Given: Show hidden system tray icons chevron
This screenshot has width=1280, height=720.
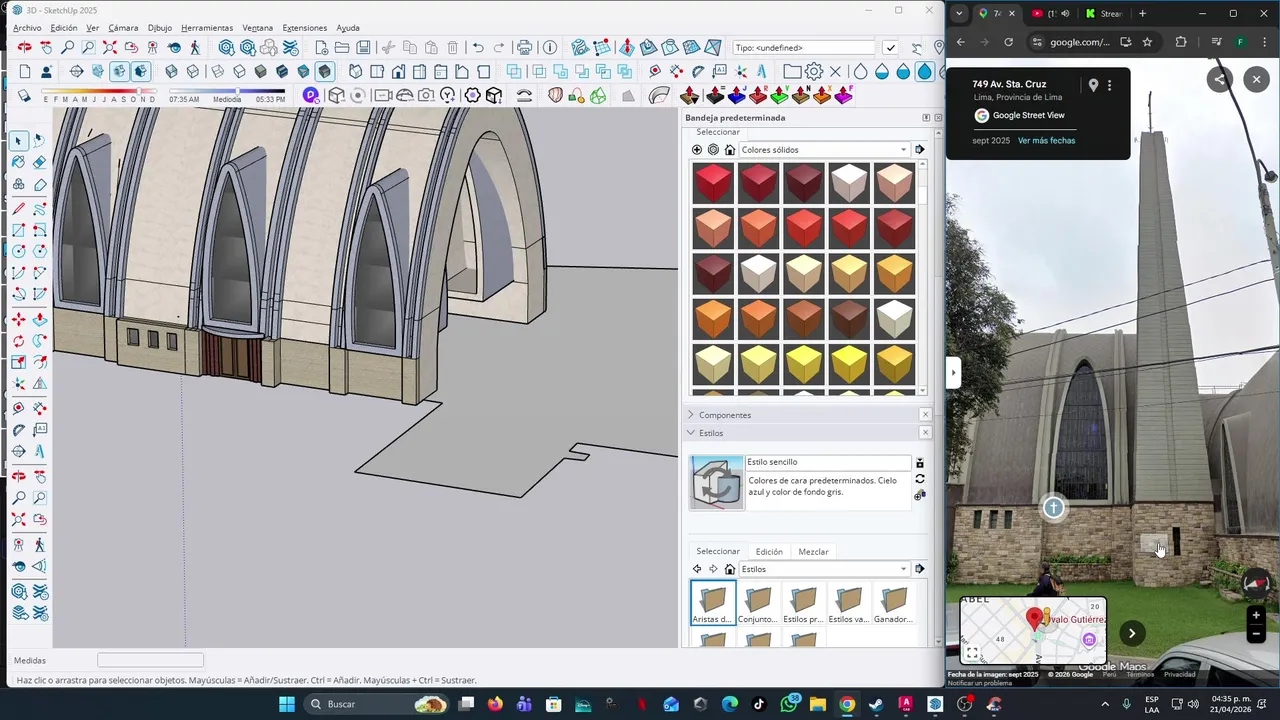Looking at the screenshot, I should pyautogui.click(x=1105, y=704).
